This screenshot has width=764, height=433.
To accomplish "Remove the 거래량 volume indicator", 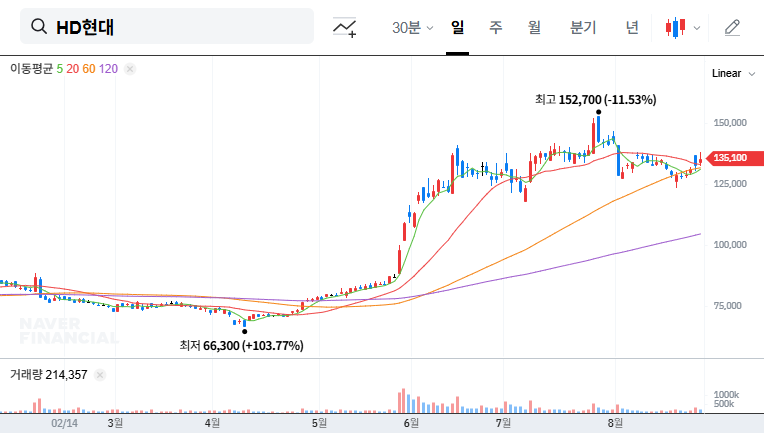I will (x=100, y=375).
